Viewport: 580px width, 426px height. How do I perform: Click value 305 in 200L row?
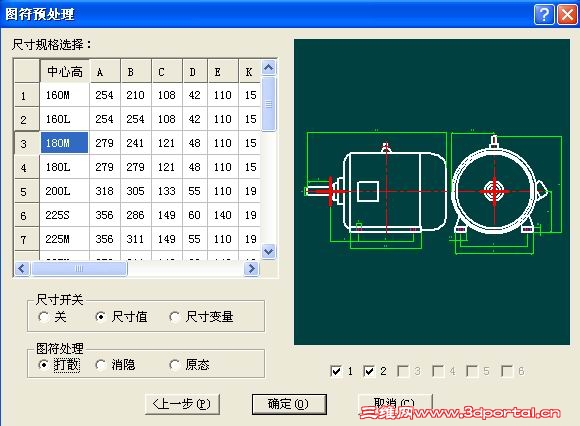tap(136, 191)
